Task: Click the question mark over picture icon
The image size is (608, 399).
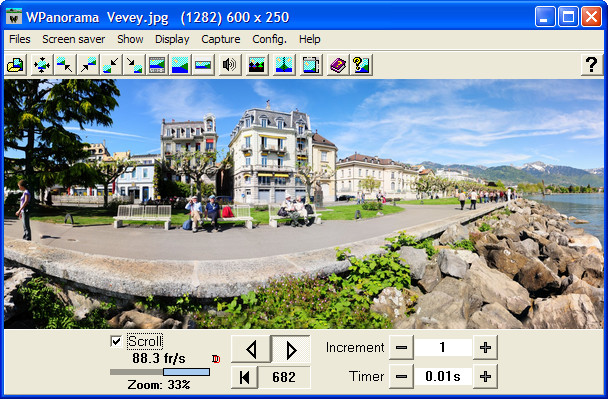Action: 361,65
